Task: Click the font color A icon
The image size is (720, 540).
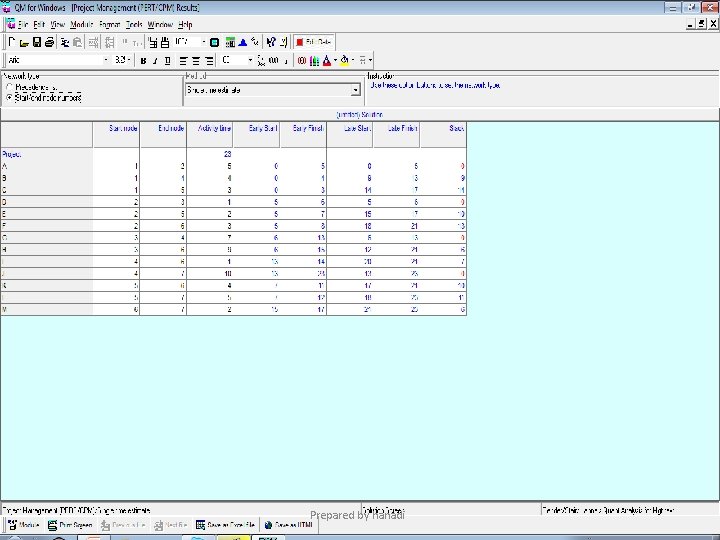Action: pos(326,60)
